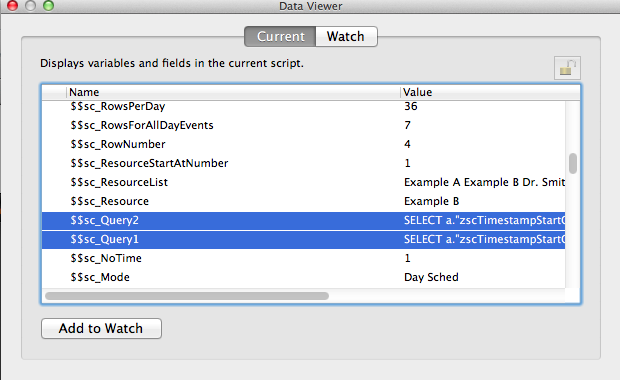Click the Add to Watch button
The image size is (620, 380).
click(101, 328)
